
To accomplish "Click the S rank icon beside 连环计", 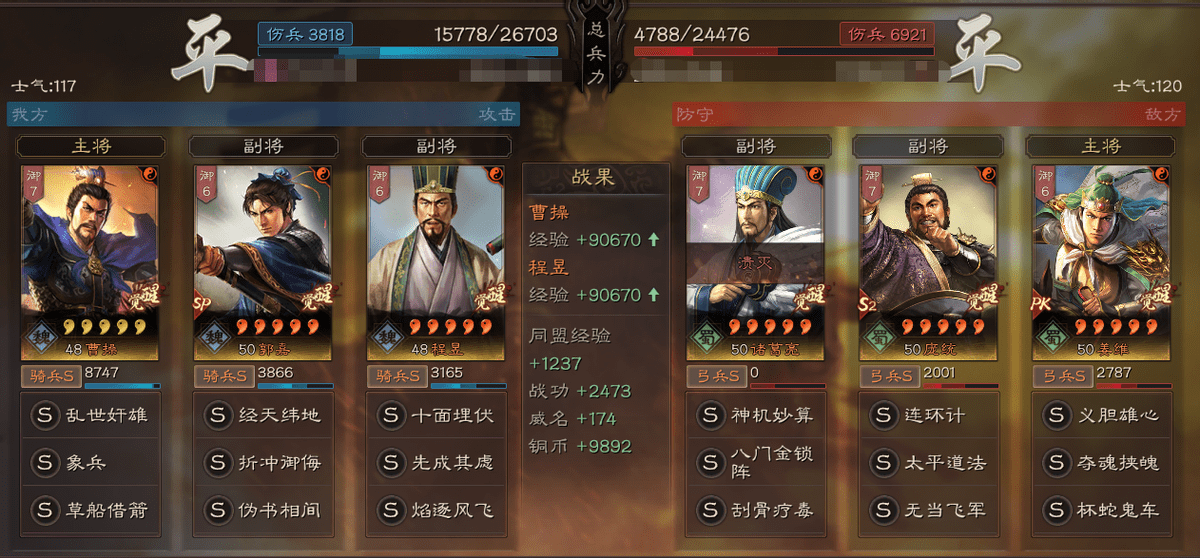I will click(x=883, y=414).
